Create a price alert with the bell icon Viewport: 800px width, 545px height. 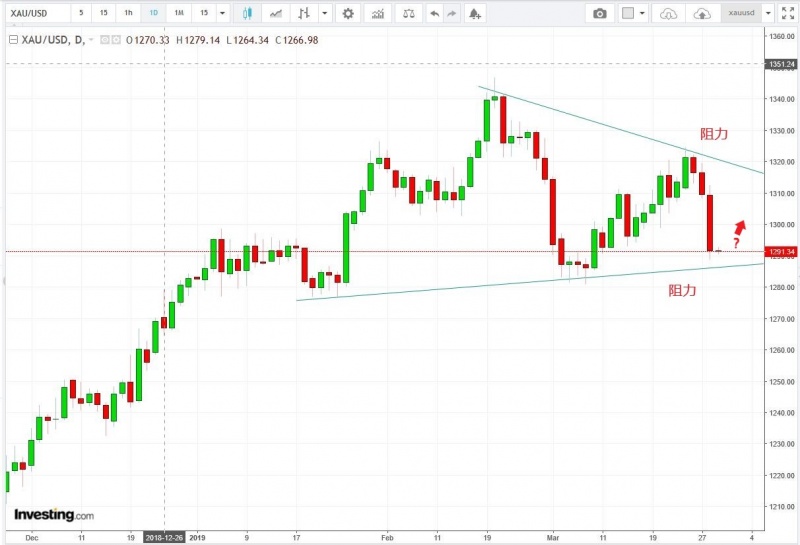click(474, 14)
